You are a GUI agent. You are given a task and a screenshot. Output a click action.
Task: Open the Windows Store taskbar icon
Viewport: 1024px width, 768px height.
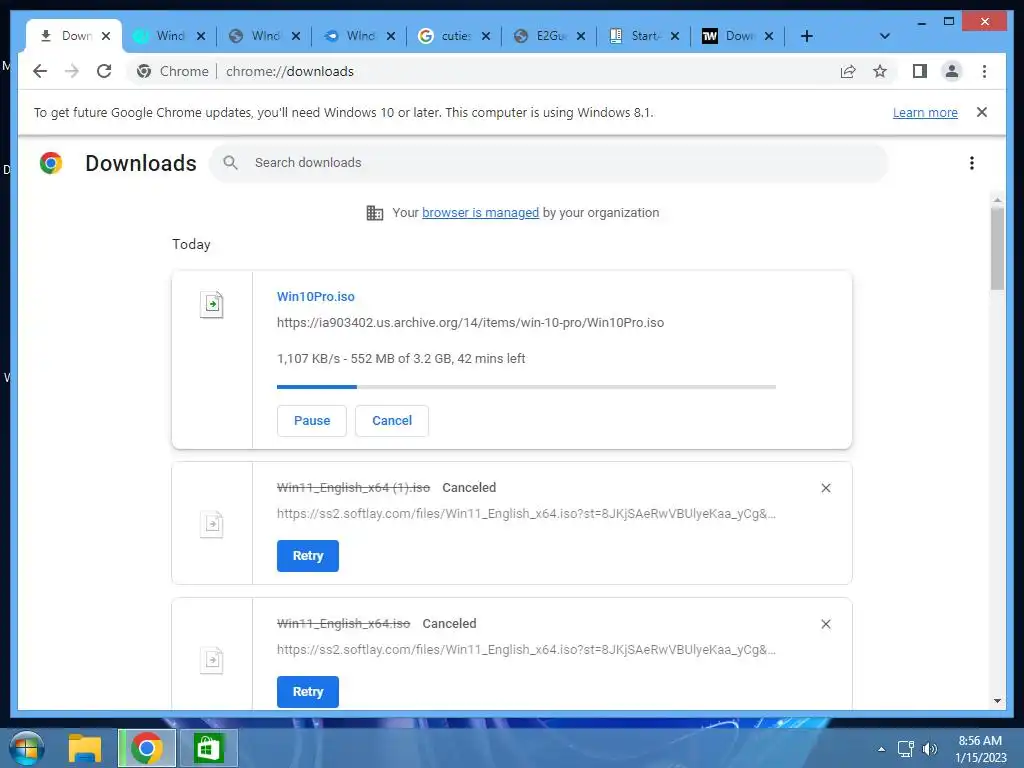(x=208, y=748)
